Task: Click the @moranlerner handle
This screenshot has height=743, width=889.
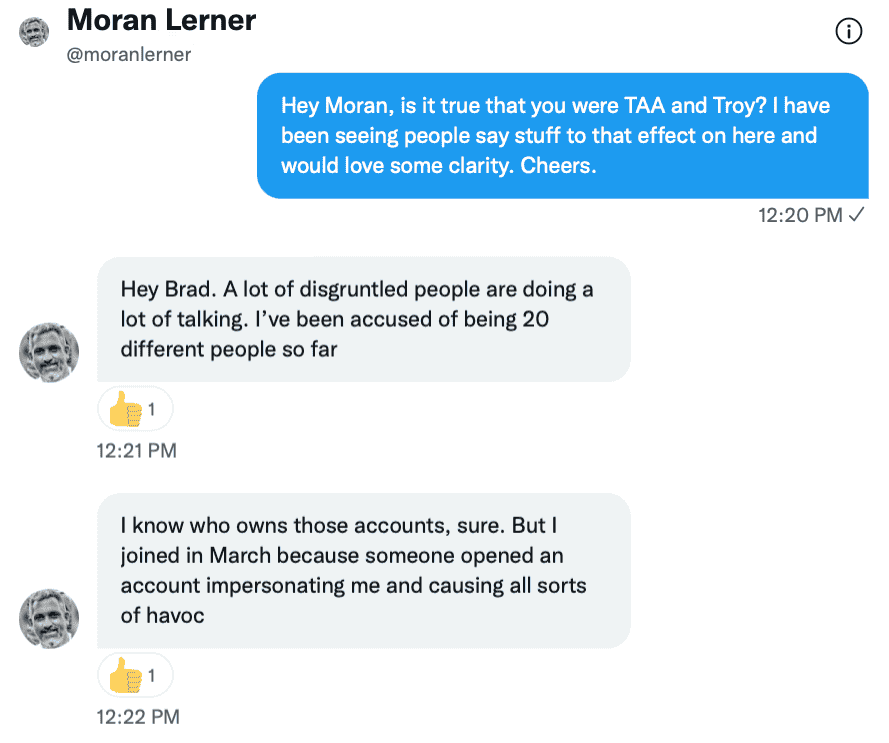Action: point(129,54)
